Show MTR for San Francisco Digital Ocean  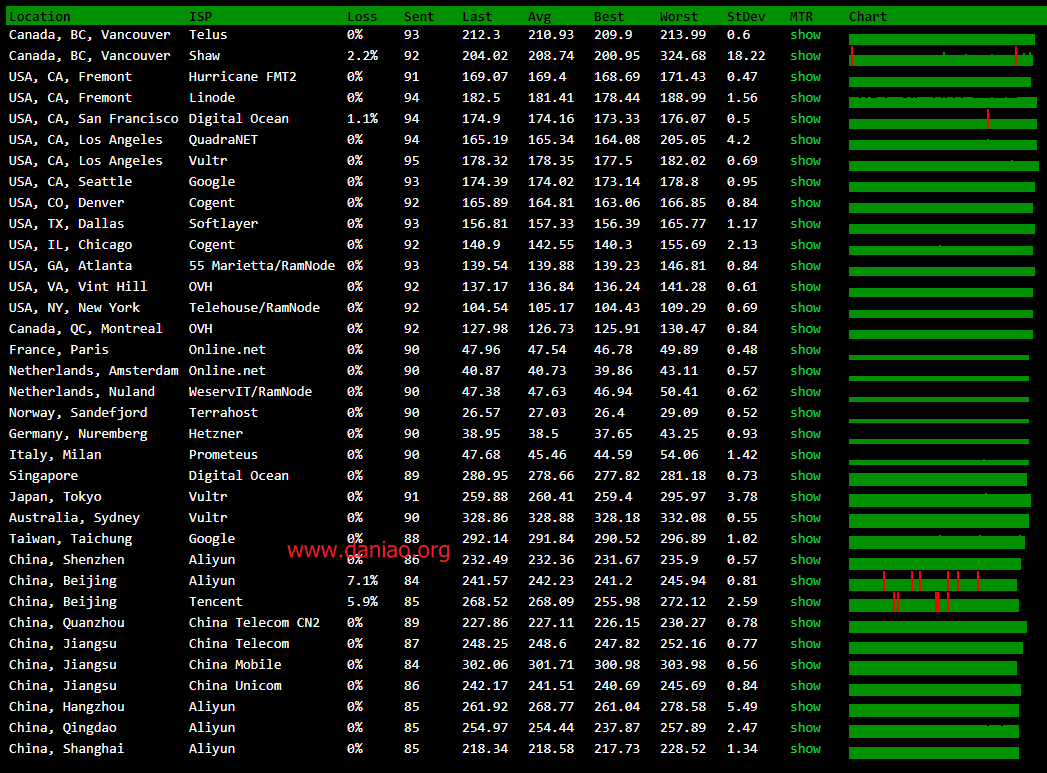tap(805, 119)
